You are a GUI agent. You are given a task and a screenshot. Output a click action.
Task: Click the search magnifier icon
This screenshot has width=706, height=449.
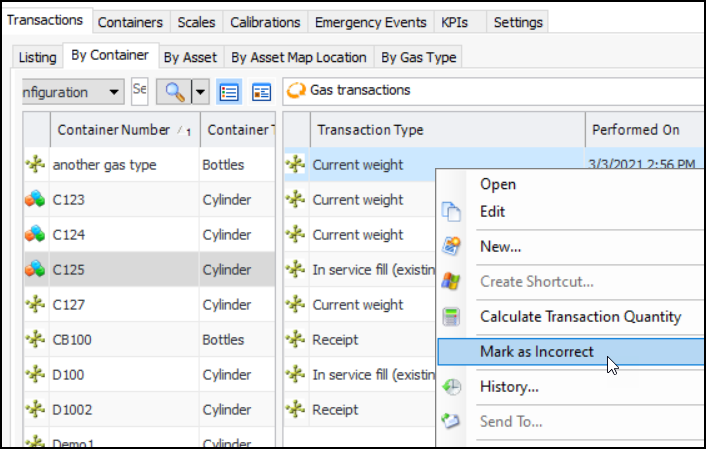[x=175, y=92]
